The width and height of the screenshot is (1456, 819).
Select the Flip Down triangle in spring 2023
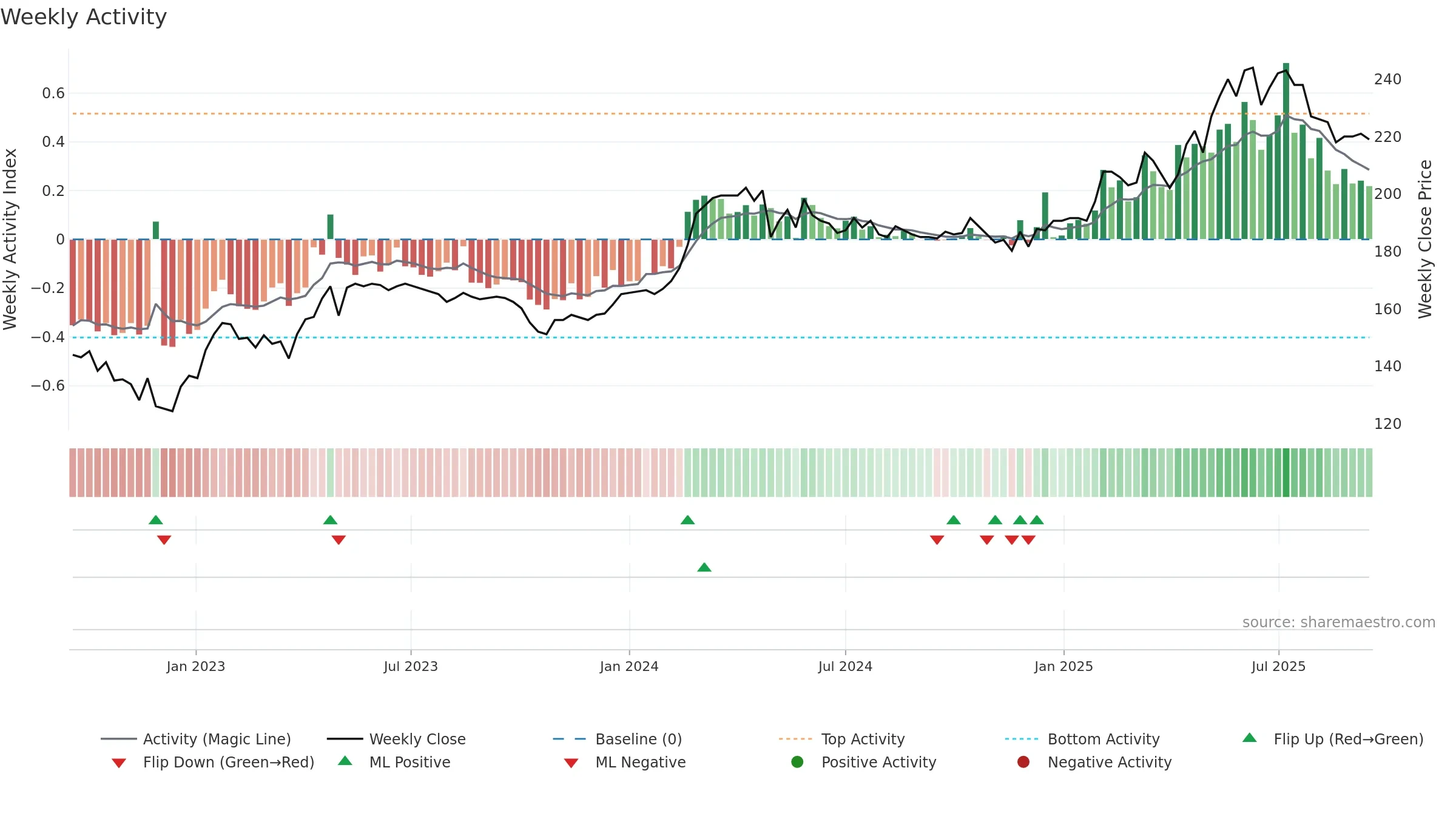coord(339,540)
